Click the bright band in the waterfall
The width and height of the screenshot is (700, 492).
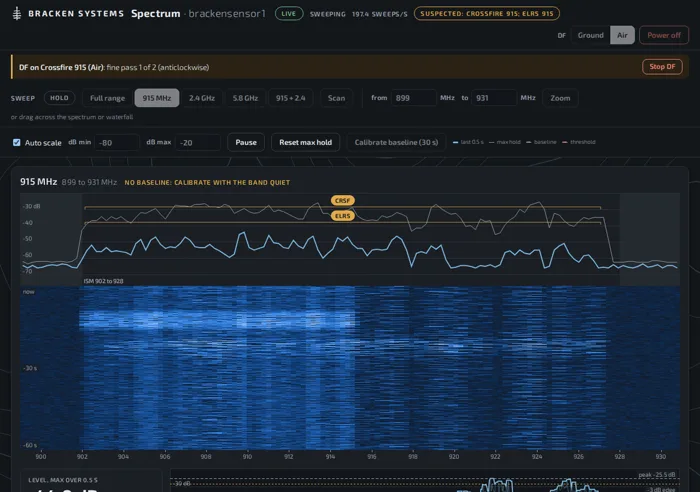pyautogui.click(x=217, y=318)
